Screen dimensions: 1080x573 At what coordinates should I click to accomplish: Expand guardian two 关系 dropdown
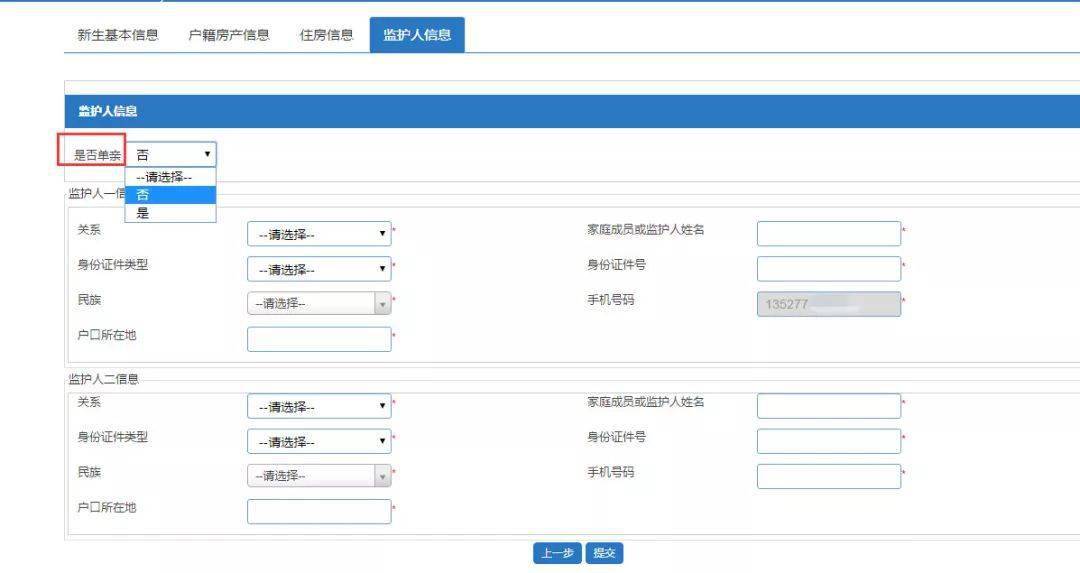click(x=319, y=406)
